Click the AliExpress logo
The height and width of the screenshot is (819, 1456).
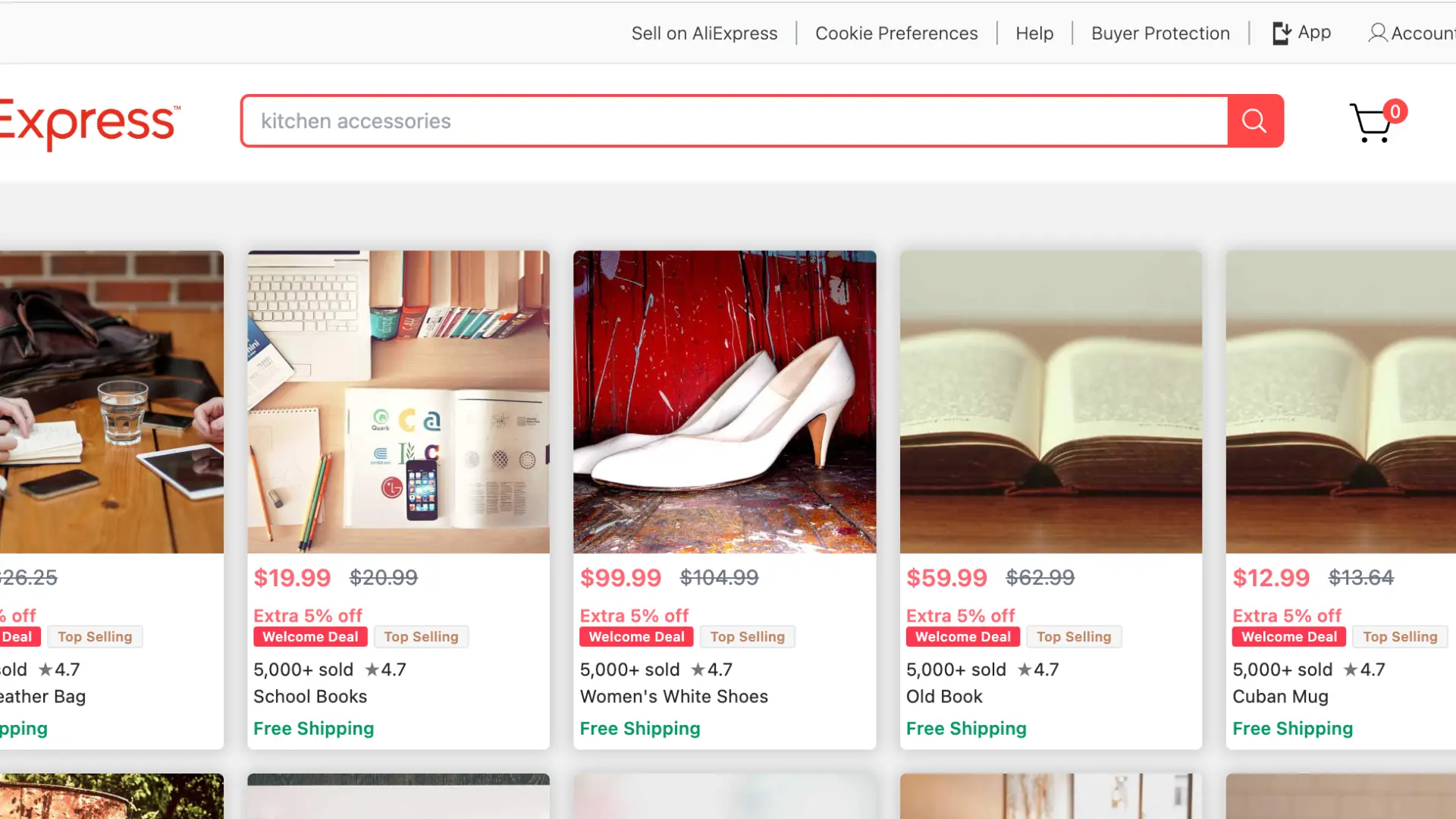[x=89, y=123]
